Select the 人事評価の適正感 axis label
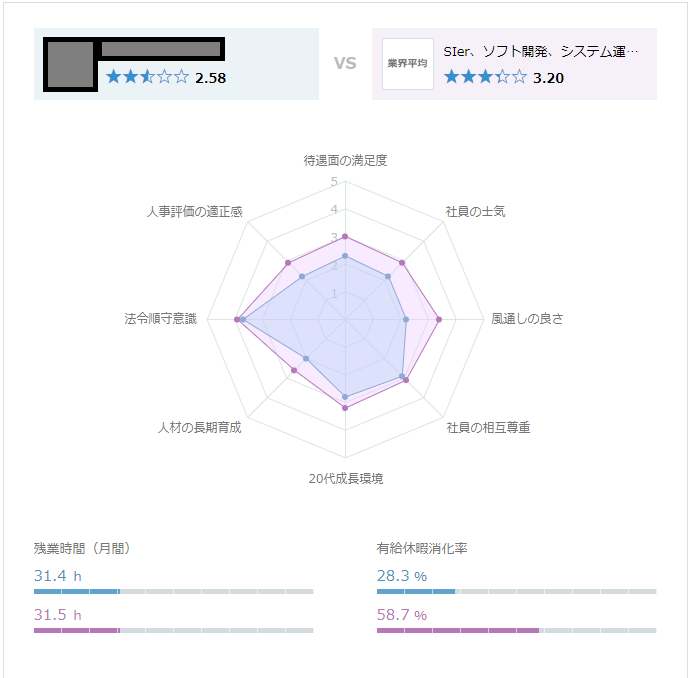688x678 pixels. click(x=194, y=212)
